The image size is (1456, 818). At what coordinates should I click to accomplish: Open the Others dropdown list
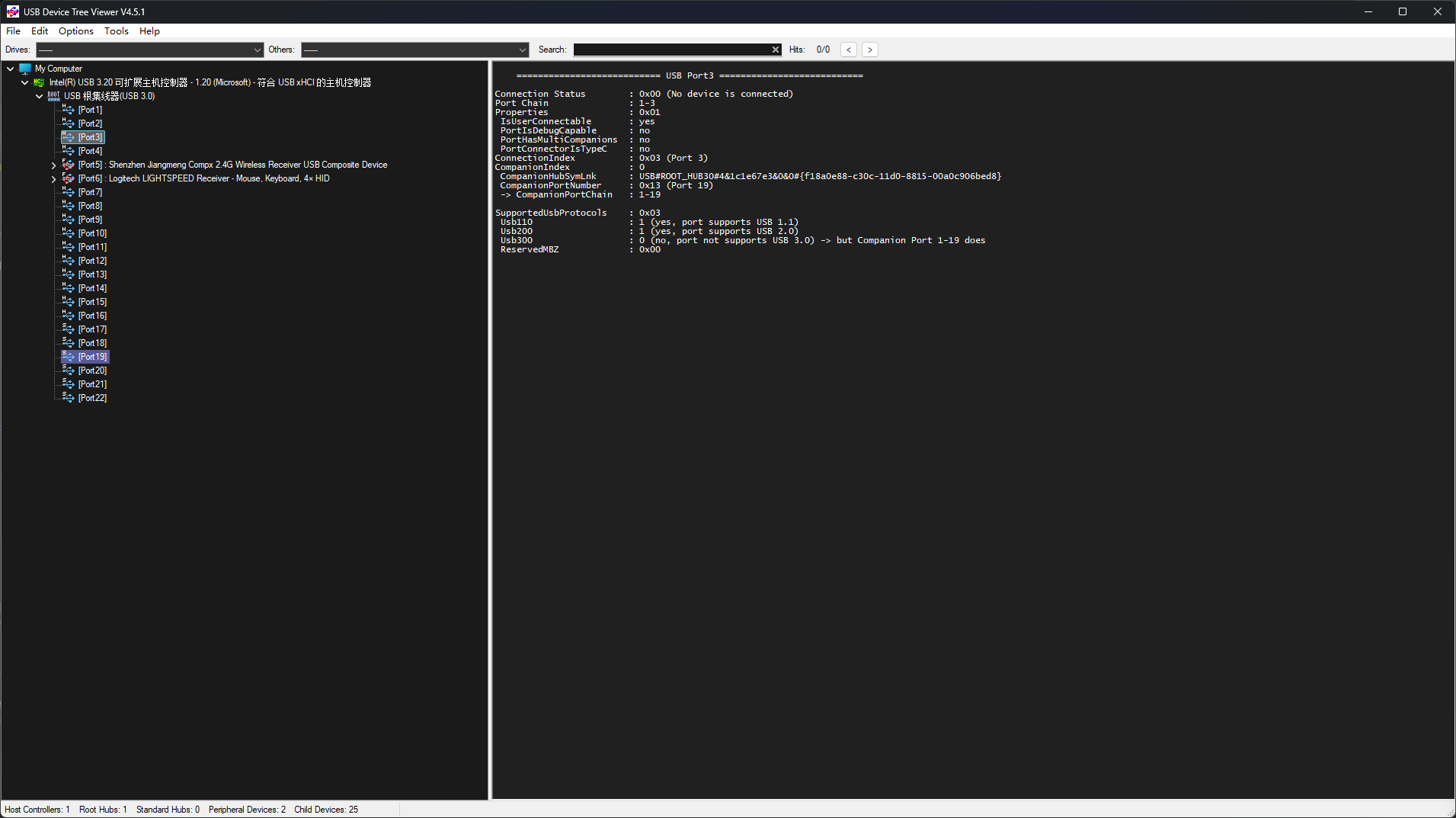pos(522,50)
